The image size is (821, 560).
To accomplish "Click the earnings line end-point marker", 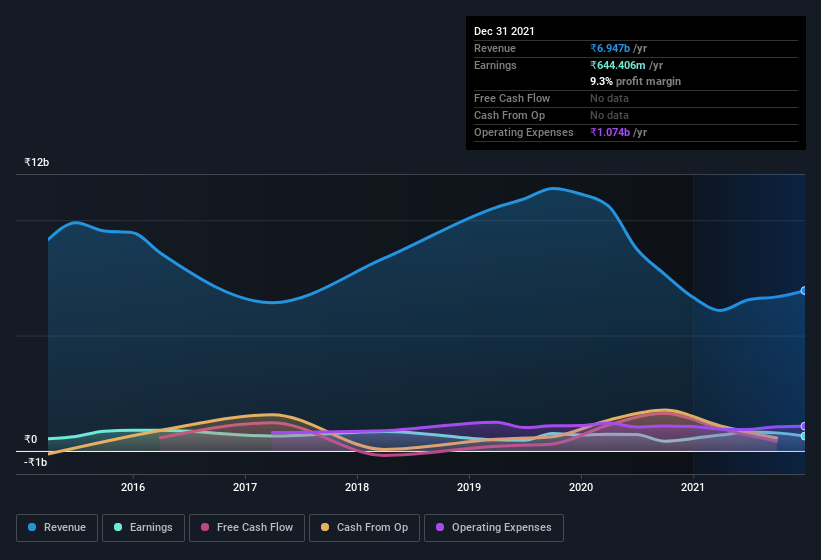I will [x=804, y=436].
